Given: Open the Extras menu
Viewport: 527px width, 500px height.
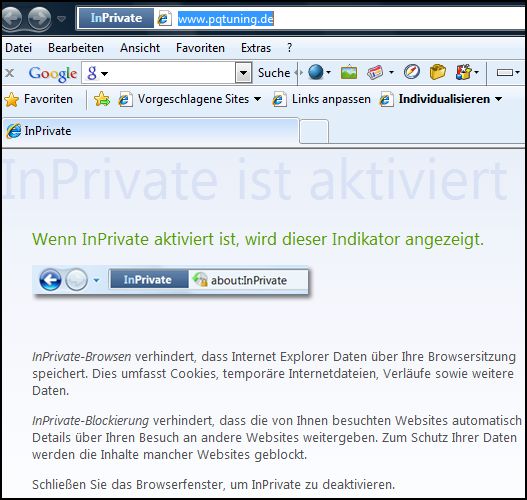Looking at the screenshot, I should pos(256,48).
